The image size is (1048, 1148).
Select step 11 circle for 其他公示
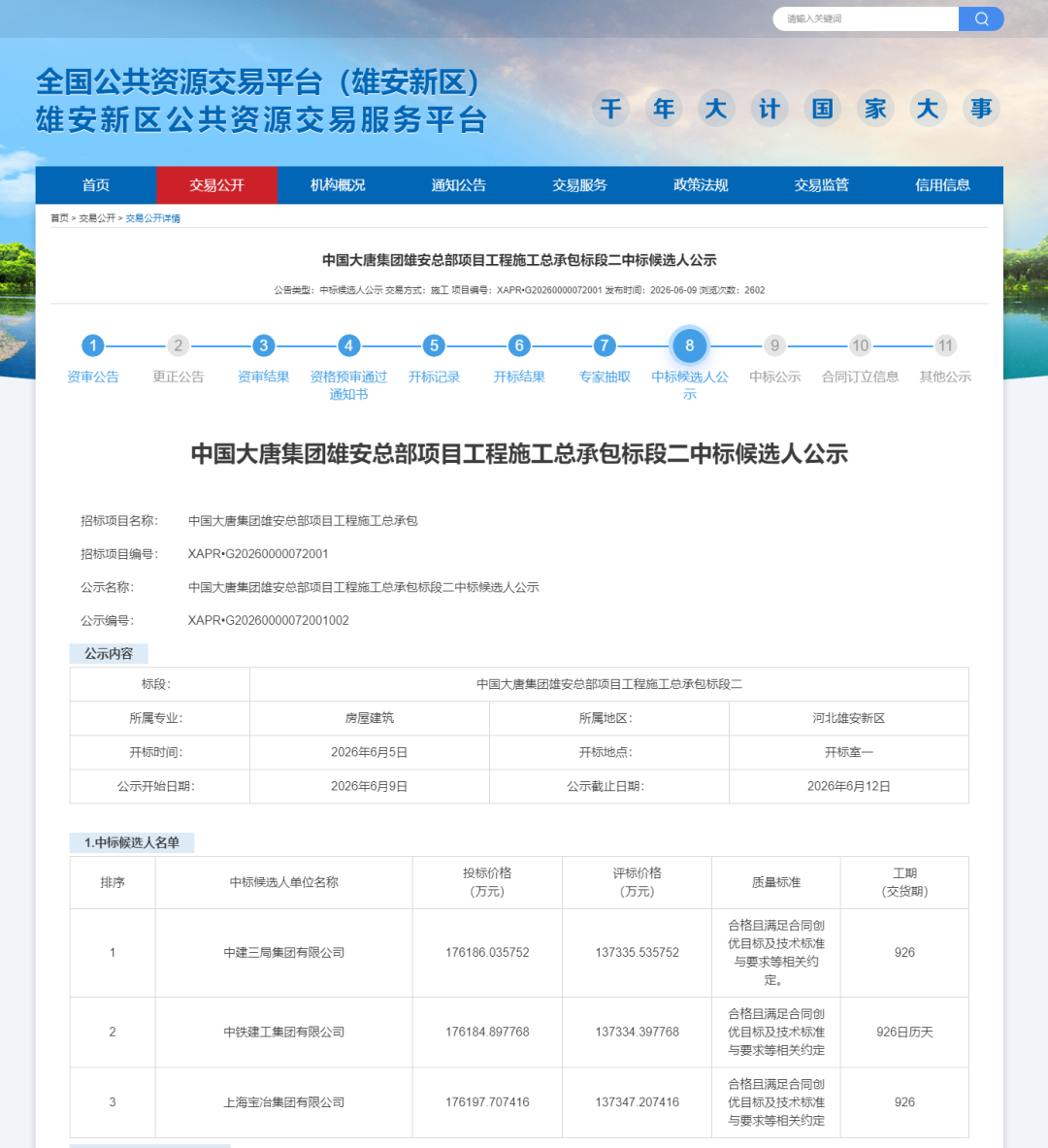[x=945, y=345]
